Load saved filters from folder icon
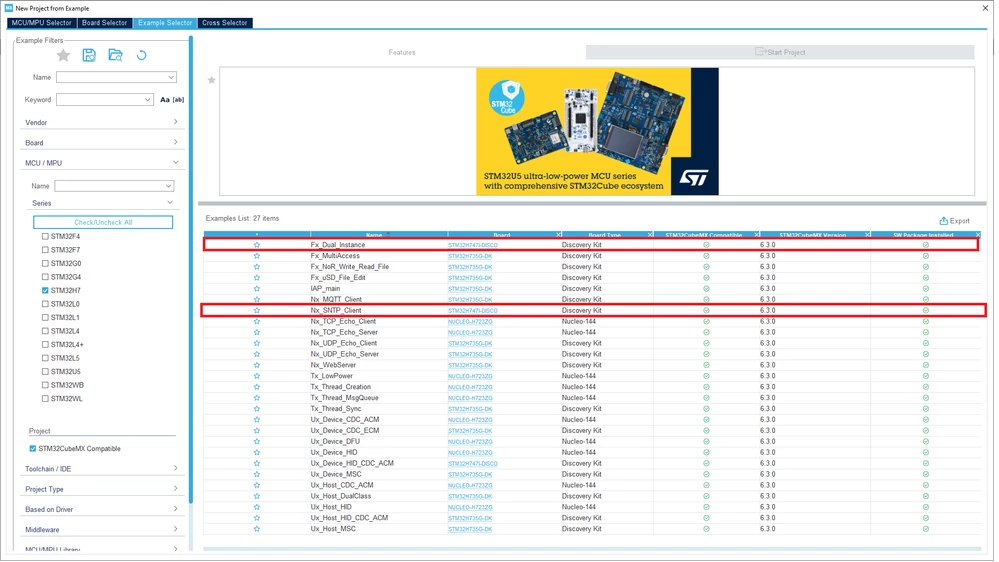Screen dimensions: 999x562 click(x=115, y=55)
